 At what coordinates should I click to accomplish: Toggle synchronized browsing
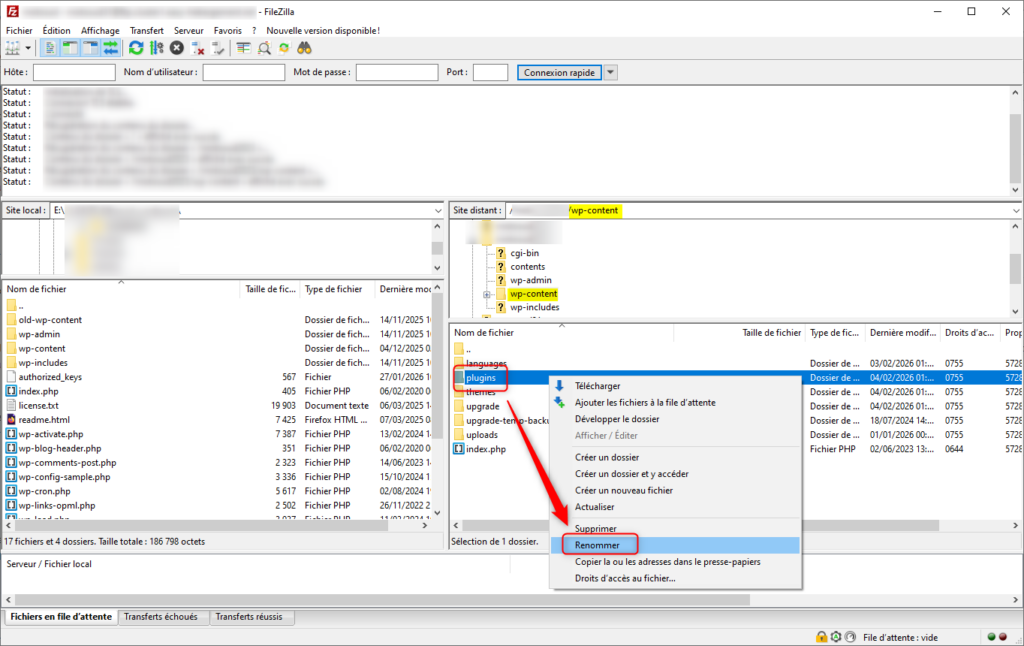[x=284, y=48]
